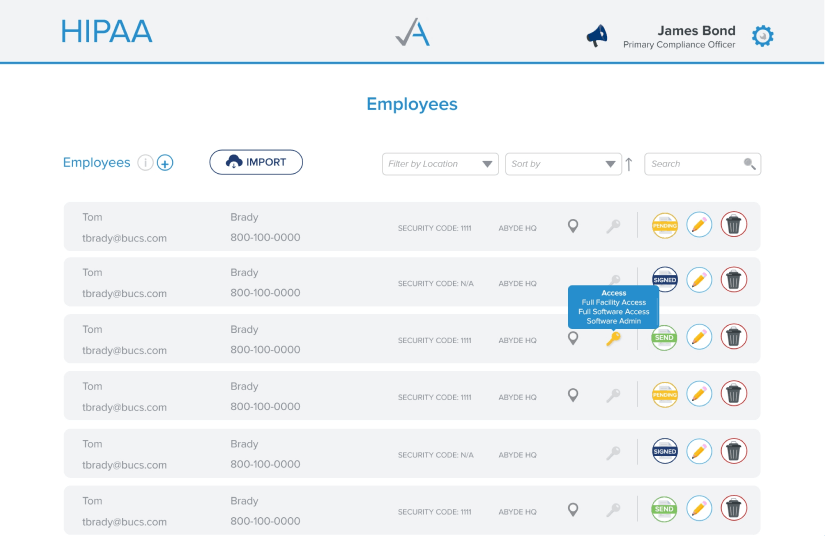Viewport: 825px width, 536px height.
Task: Click the centered 'Employees' page title
Action: pos(412,104)
